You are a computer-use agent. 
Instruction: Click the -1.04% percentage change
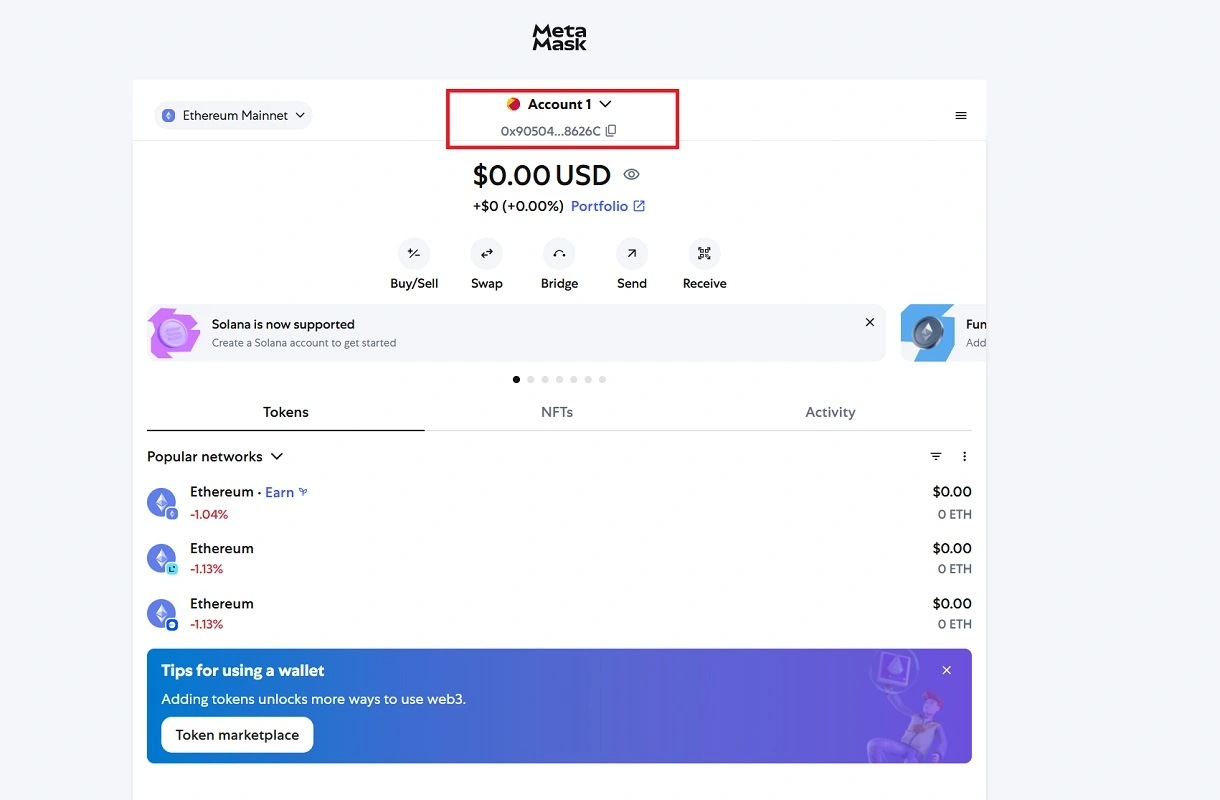(x=209, y=515)
